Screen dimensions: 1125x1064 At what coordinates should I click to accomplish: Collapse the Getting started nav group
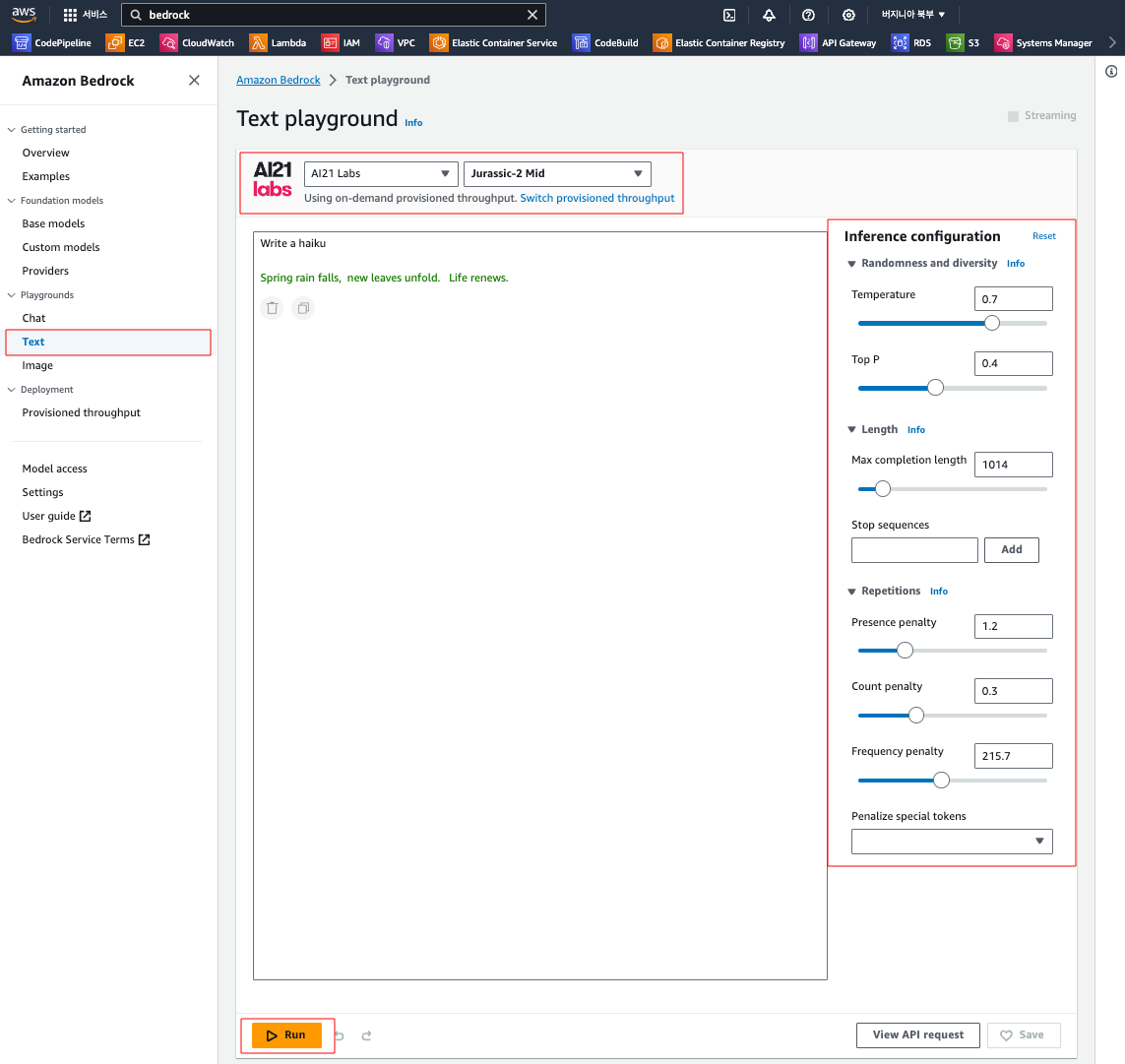point(12,130)
